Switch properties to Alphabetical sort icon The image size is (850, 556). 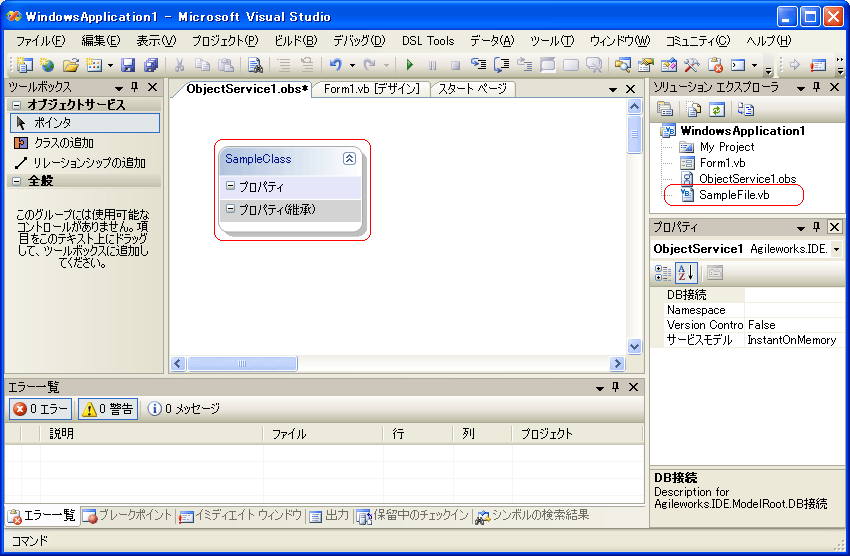point(686,273)
